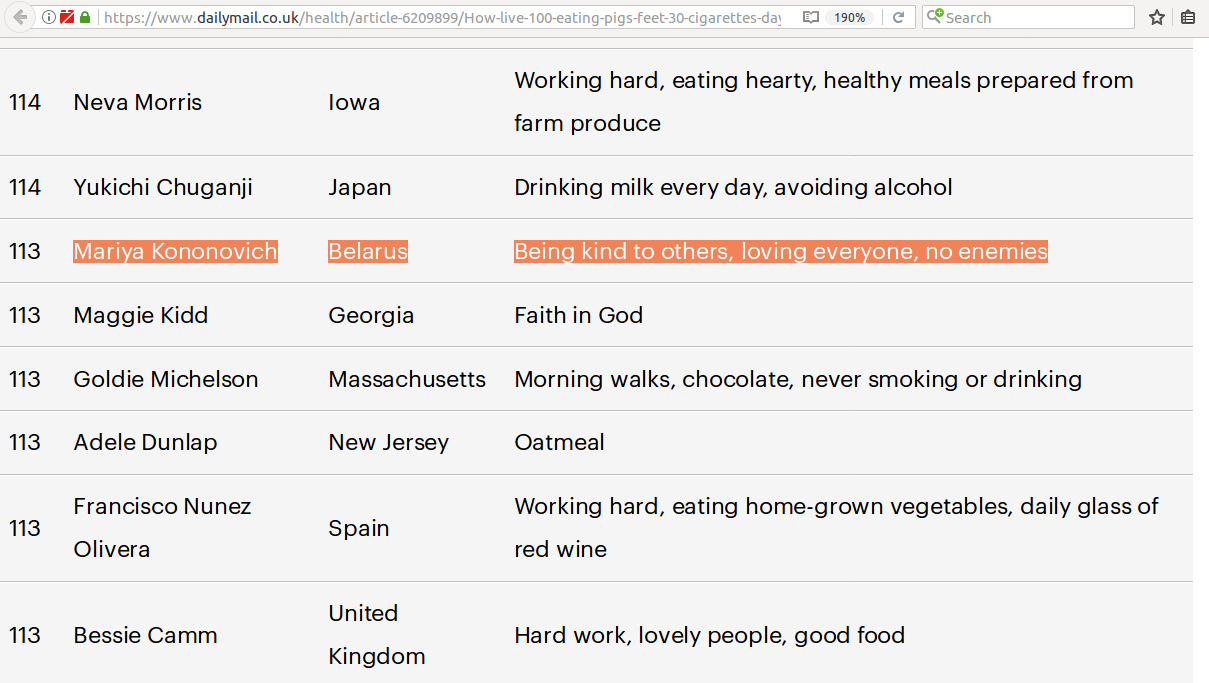The image size is (1209, 683).
Task: Click the dailymail URL address field
Action: [x=440, y=17]
